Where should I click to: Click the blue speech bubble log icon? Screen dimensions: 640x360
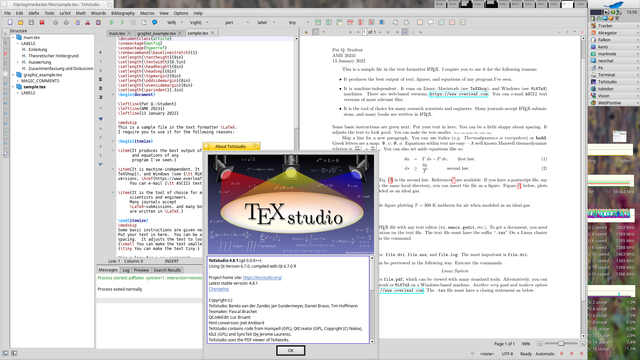click(x=154, y=22)
